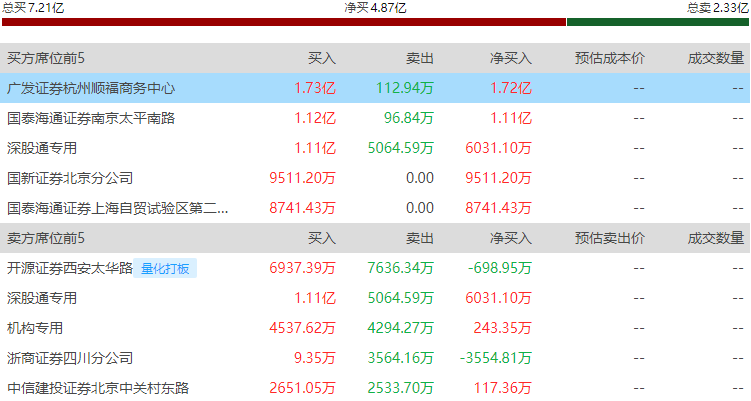Click buy value 1.73亿 for 广发证券
Viewport: 751px width, 401px height.
pos(315,88)
